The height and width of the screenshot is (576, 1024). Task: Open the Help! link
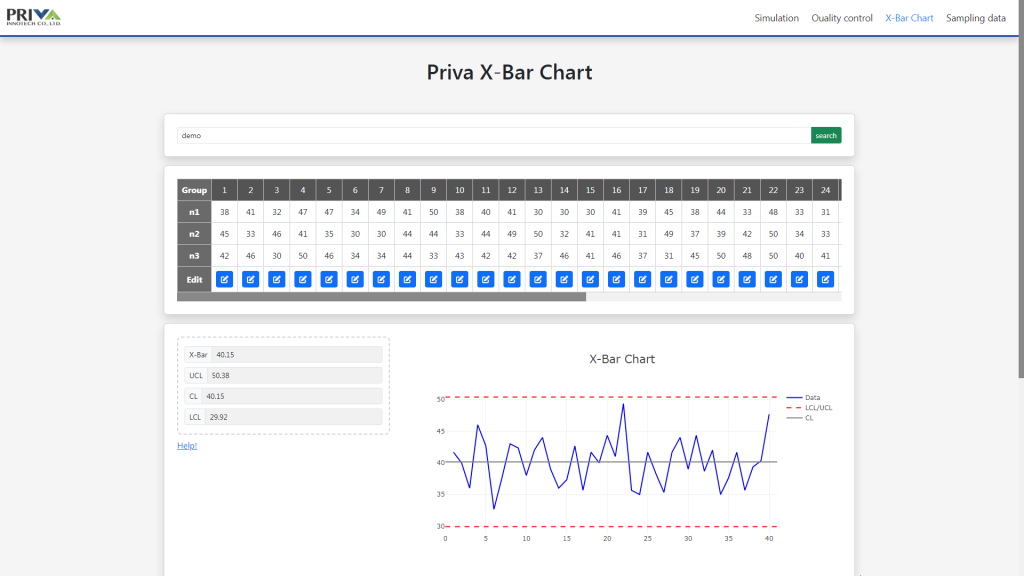click(x=187, y=445)
